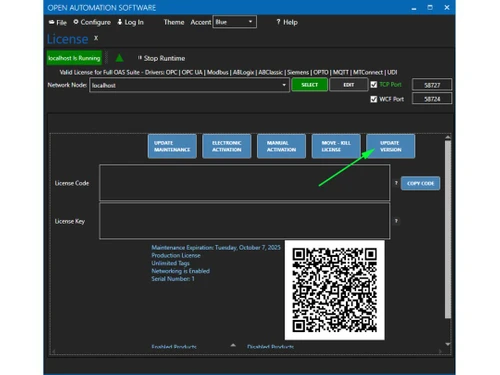The image size is (500, 375).
Task: Close the License tab with the x
Action: click(96, 38)
